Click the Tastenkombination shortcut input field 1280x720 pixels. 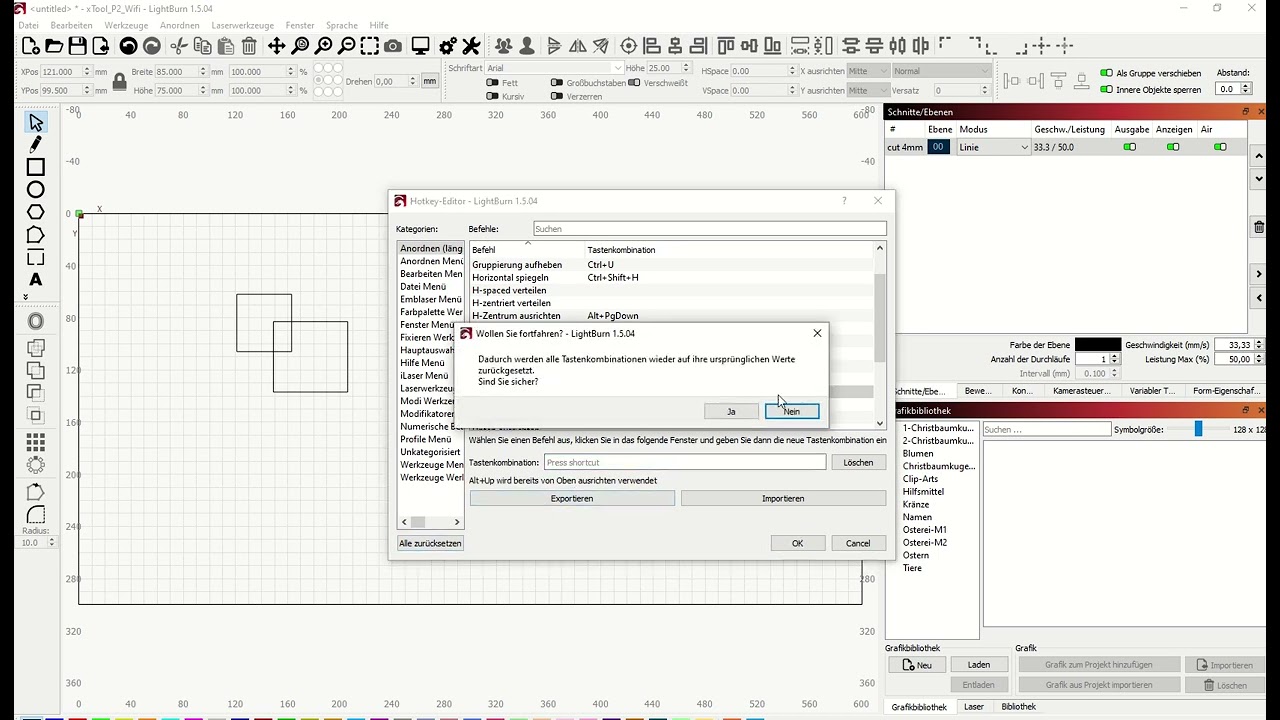point(685,463)
